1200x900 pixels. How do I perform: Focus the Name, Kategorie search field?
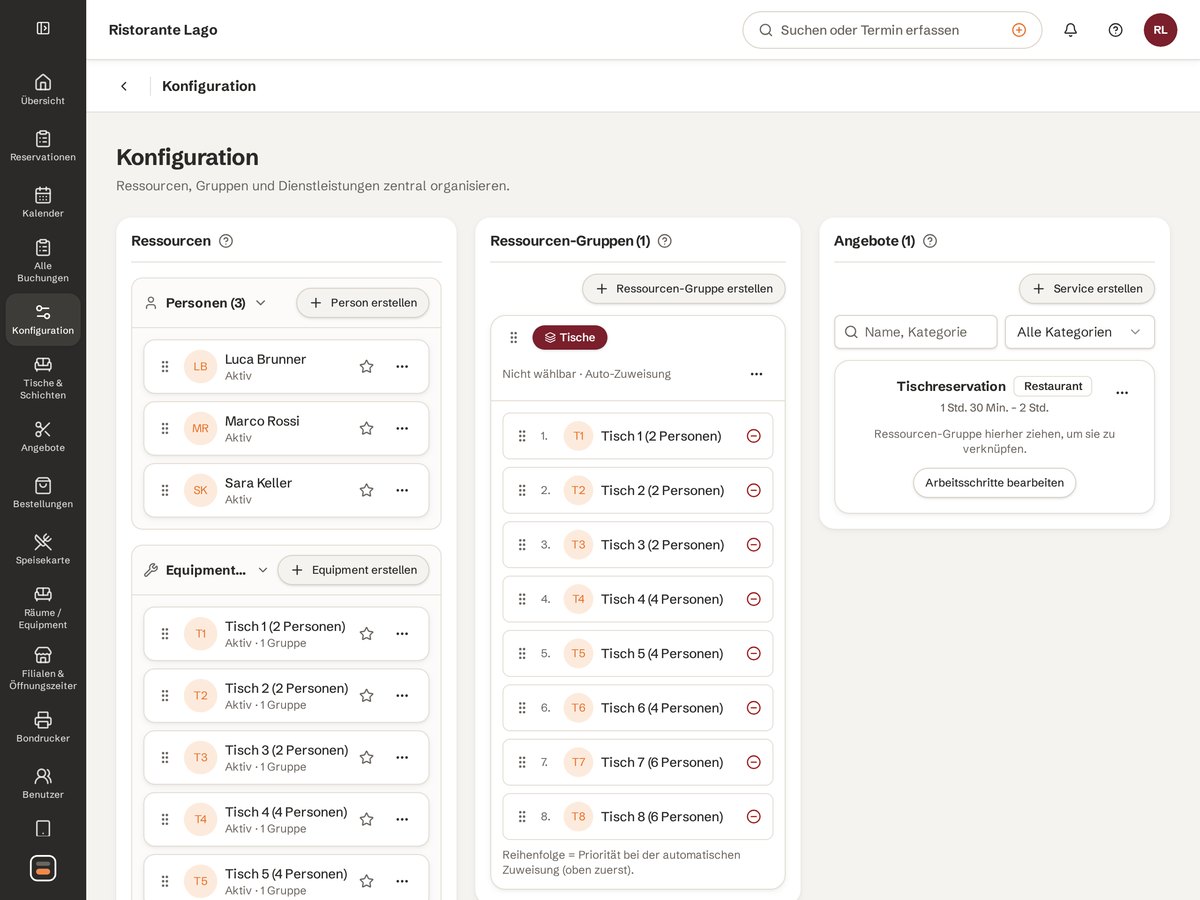pos(916,332)
